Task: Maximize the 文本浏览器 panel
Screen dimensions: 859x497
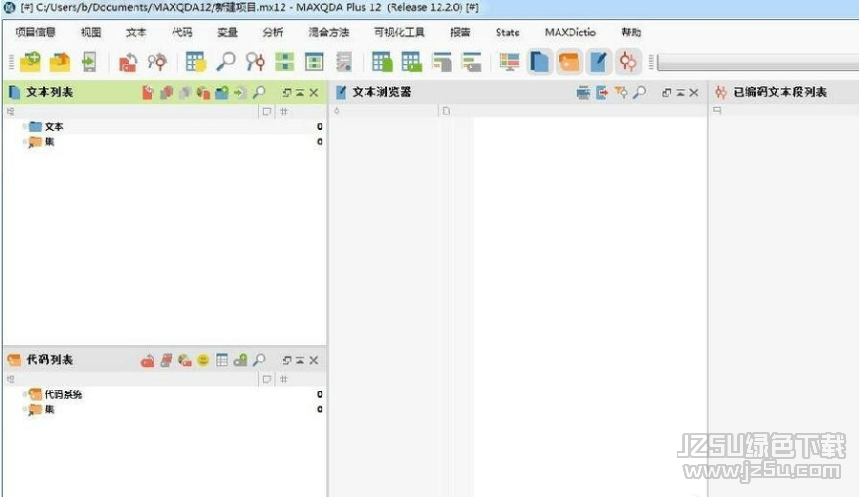Action: pyautogui.click(x=680, y=93)
